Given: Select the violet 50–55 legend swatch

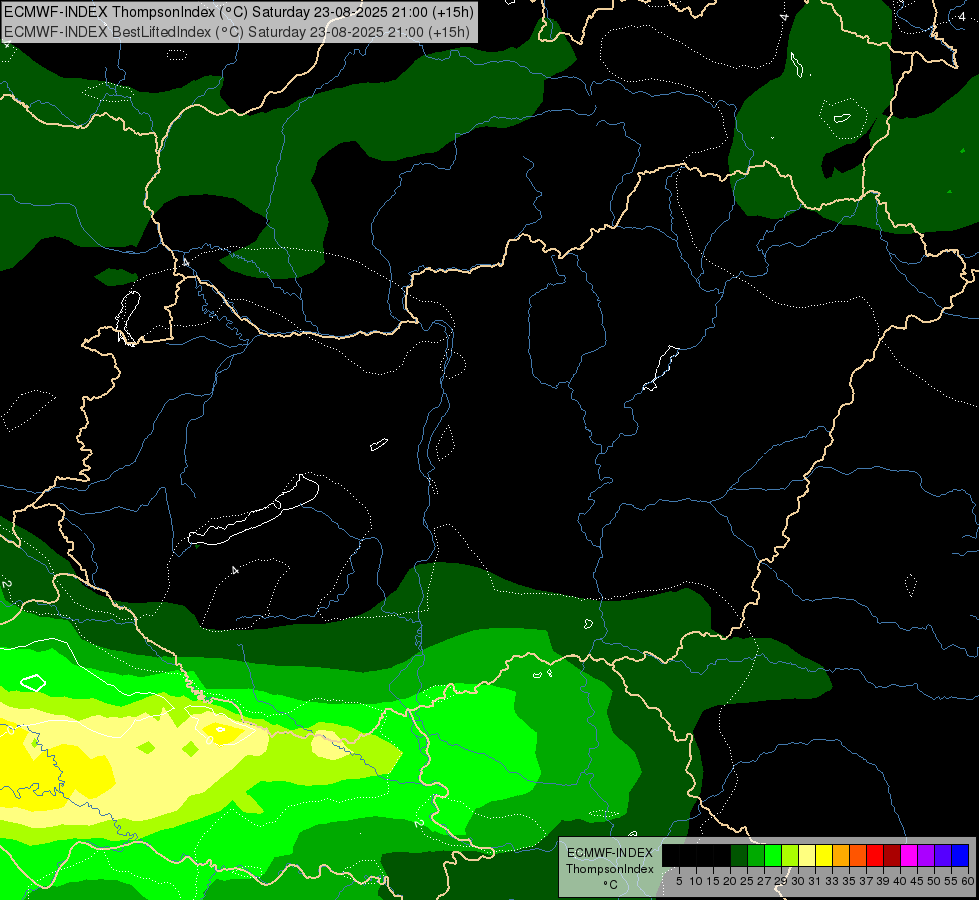Looking at the screenshot, I should [x=943, y=855].
